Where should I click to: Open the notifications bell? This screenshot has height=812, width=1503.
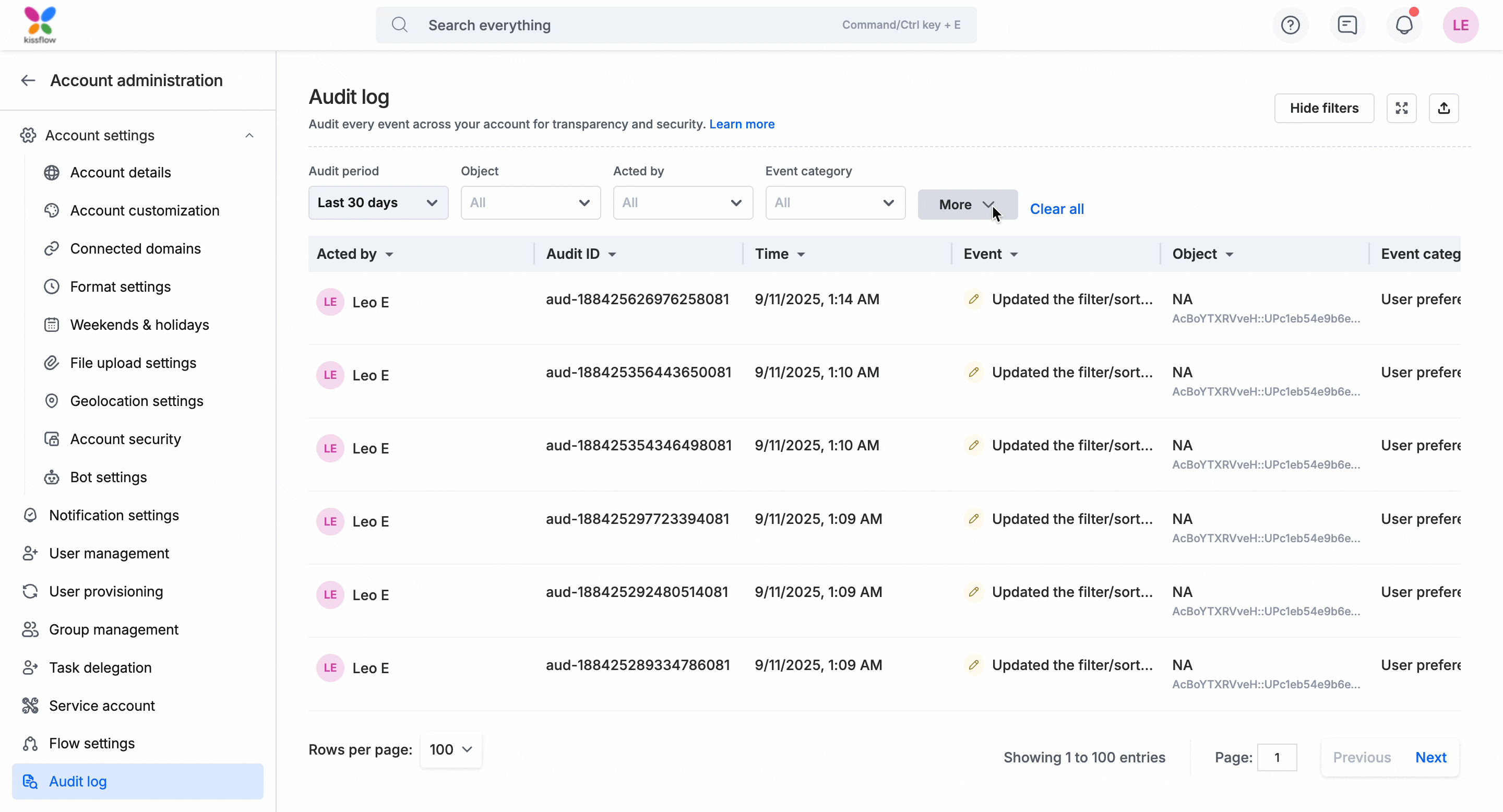[x=1404, y=25]
